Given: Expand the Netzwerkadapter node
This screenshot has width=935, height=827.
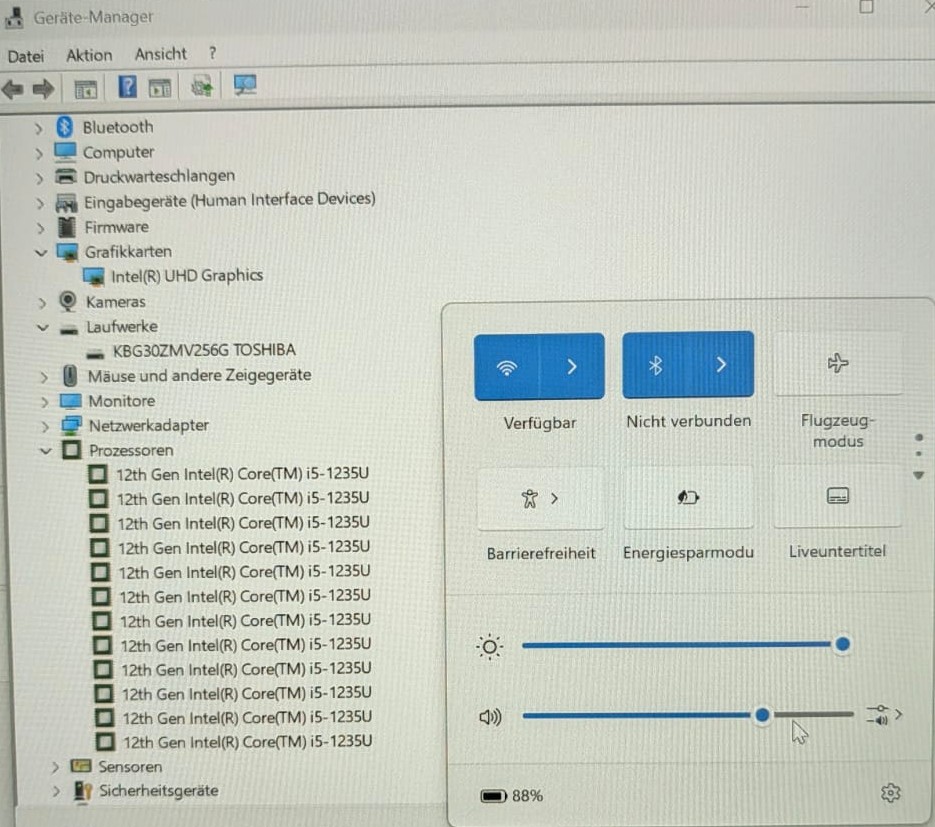Looking at the screenshot, I should (x=45, y=426).
